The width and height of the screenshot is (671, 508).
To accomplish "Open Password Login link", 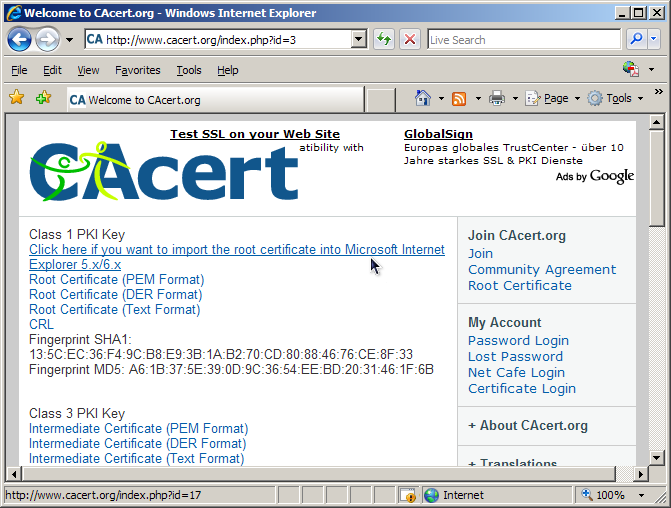I will (518, 341).
